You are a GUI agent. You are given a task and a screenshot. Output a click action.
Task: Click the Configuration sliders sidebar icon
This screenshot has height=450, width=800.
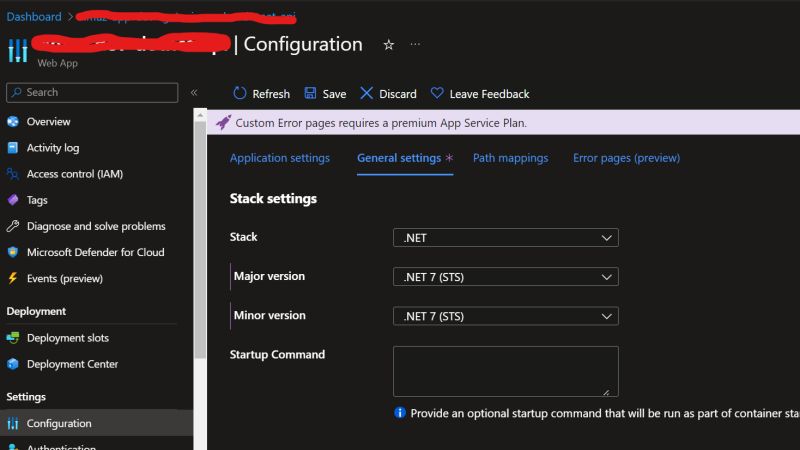13,423
